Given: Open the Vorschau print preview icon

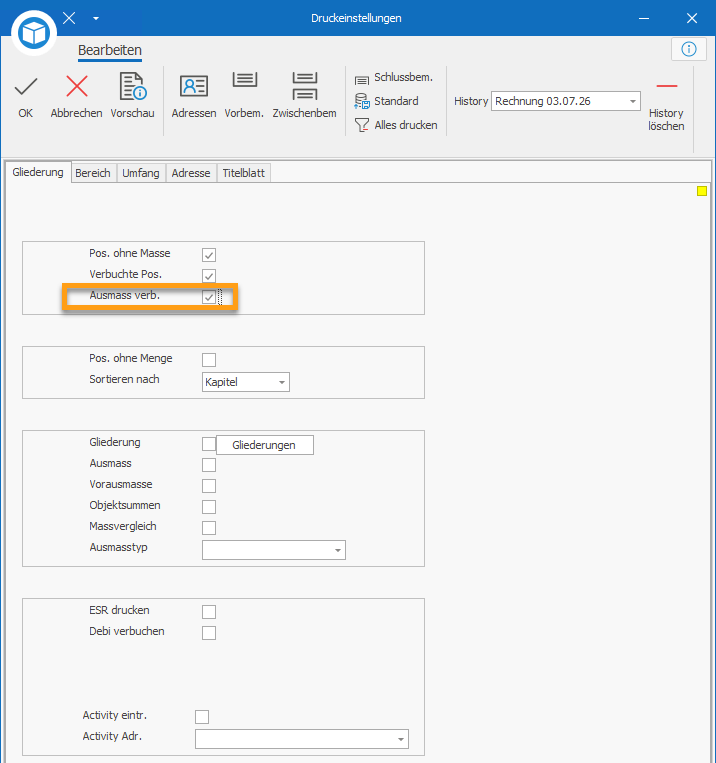Looking at the screenshot, I should (132, 86).
